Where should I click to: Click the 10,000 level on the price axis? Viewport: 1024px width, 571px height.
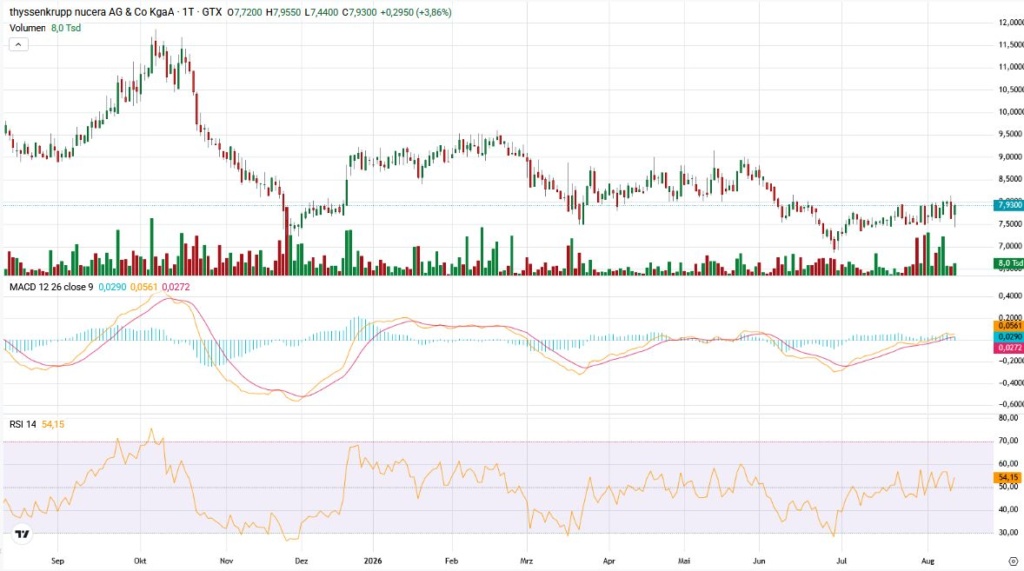click(x=1010, y=112)
